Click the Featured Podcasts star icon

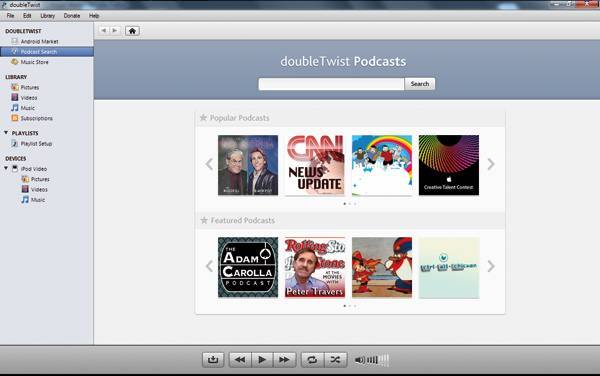(x=204, y=220)
